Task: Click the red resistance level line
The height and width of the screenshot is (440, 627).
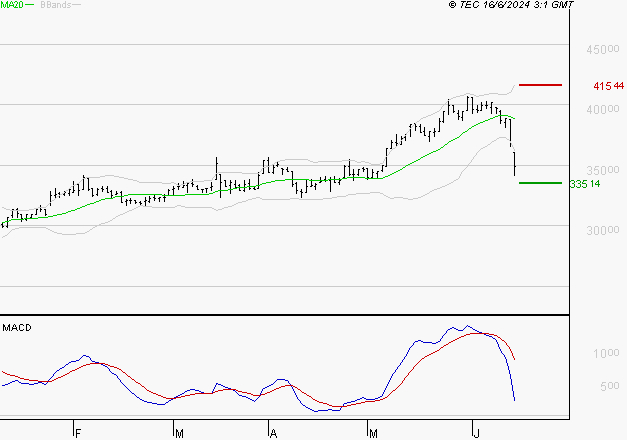Action: point(540,85)
